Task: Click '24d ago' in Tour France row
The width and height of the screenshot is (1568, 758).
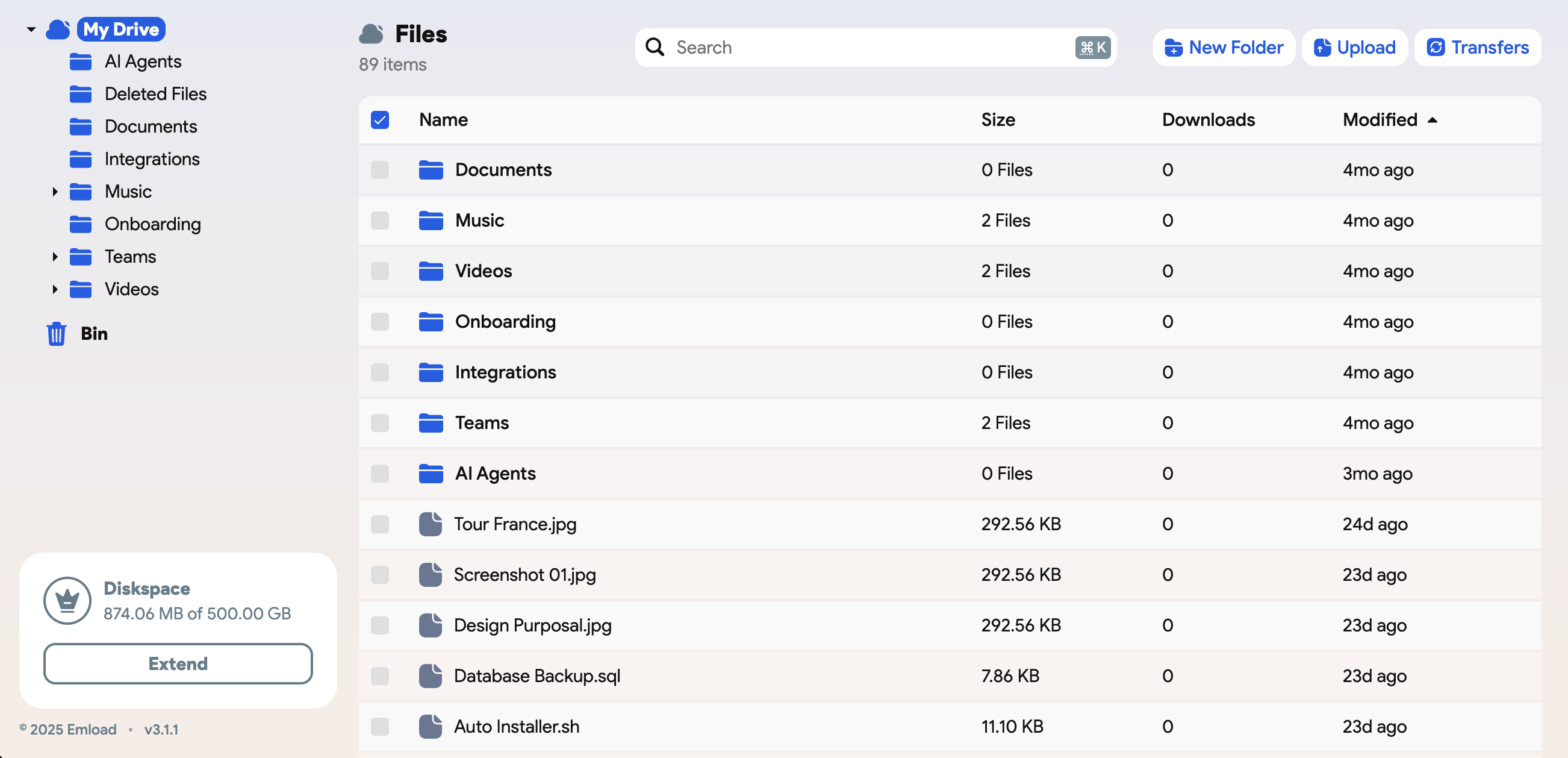Action: coord(1375,524)
